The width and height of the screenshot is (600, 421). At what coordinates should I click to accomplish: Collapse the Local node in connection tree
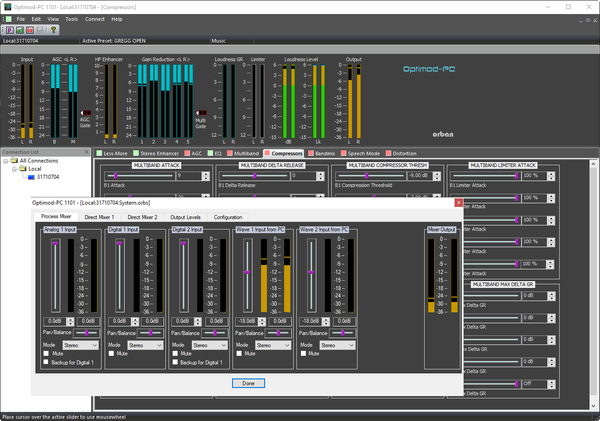point(13,169)
